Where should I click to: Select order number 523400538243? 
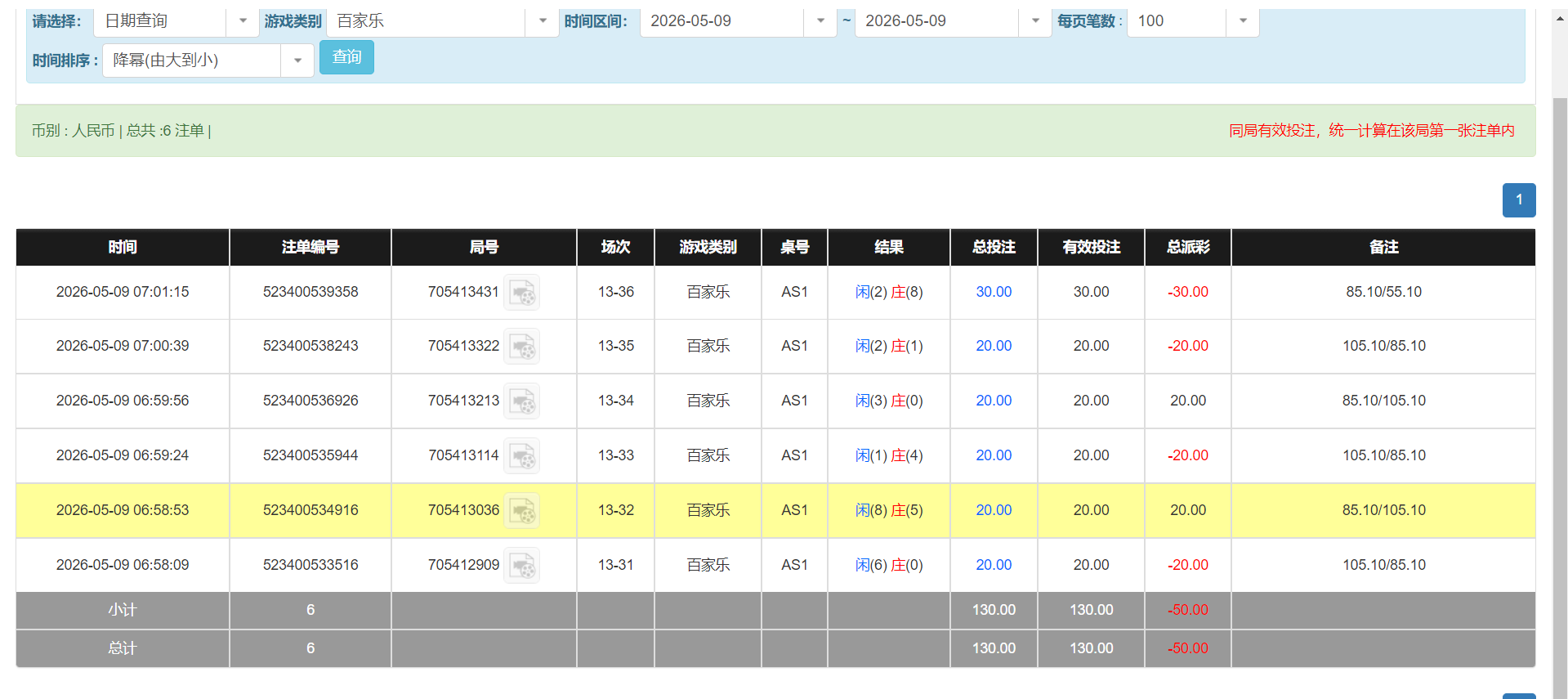pyautogui.click(x=310, y=346)
